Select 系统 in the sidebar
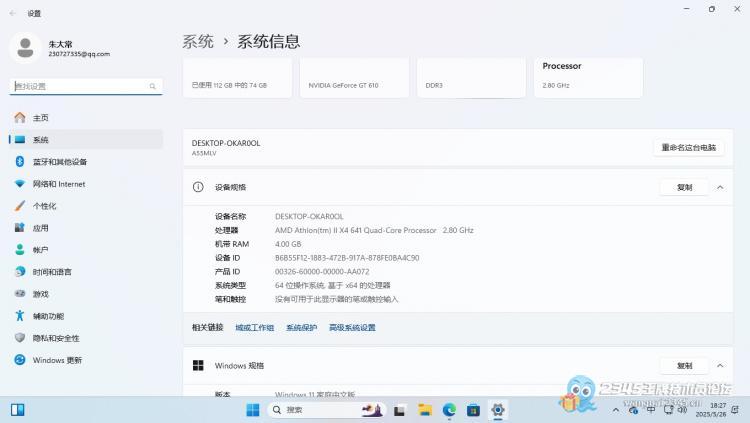 point(86,139)
